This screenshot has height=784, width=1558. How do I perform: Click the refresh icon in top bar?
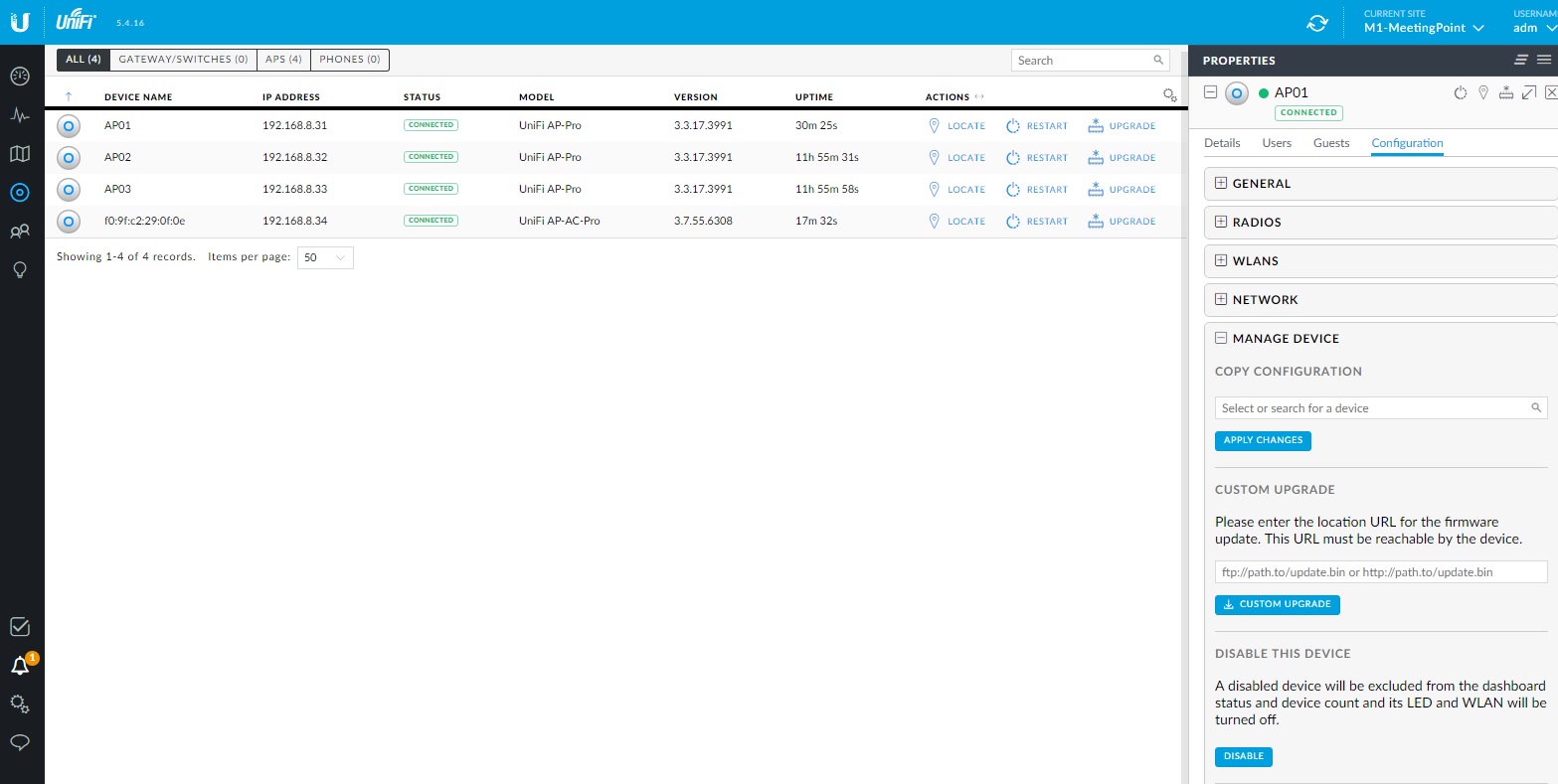[x=1317, y=23]
